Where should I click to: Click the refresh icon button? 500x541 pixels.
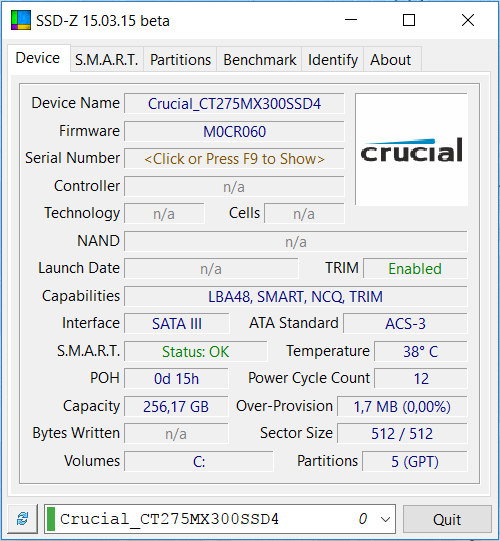pyautogui.click(x=23, y=519)
